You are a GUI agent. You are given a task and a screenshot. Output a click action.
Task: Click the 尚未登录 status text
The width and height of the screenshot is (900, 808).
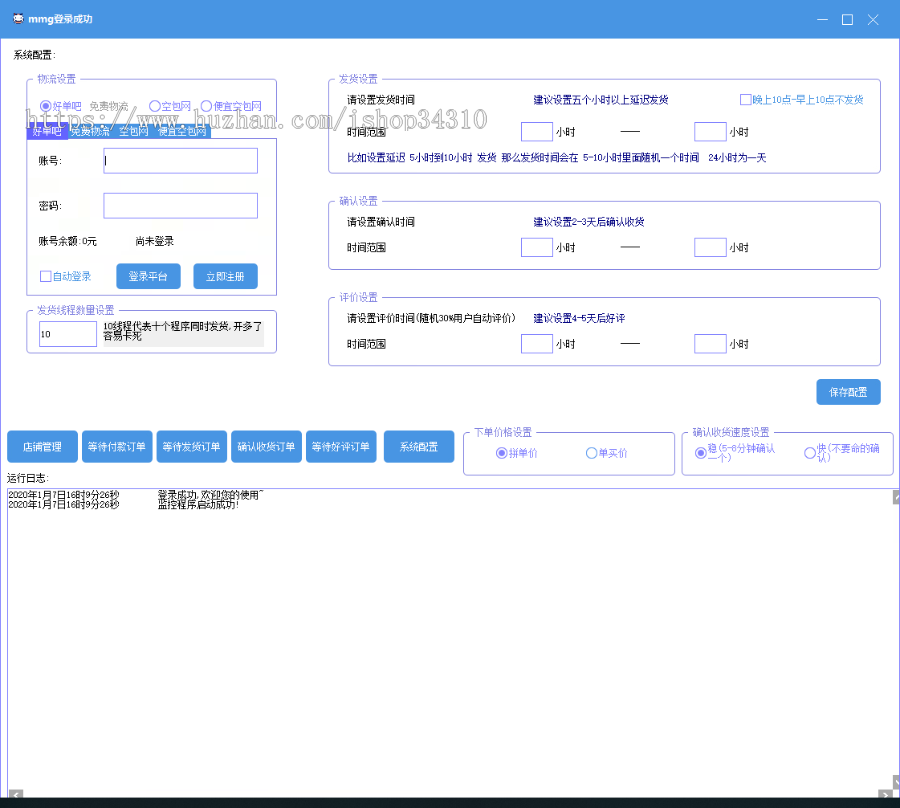[154, 241]
